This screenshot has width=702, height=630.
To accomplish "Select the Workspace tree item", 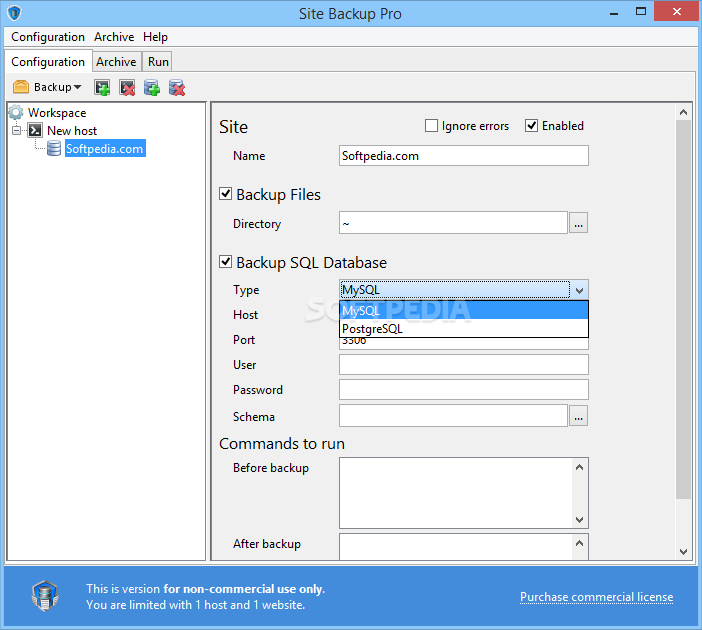I will (x=57, y=112).
